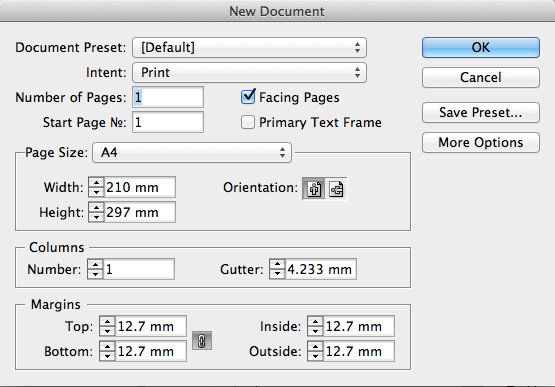
Task: Select landscape orientation icon
Action: point(336,189)
